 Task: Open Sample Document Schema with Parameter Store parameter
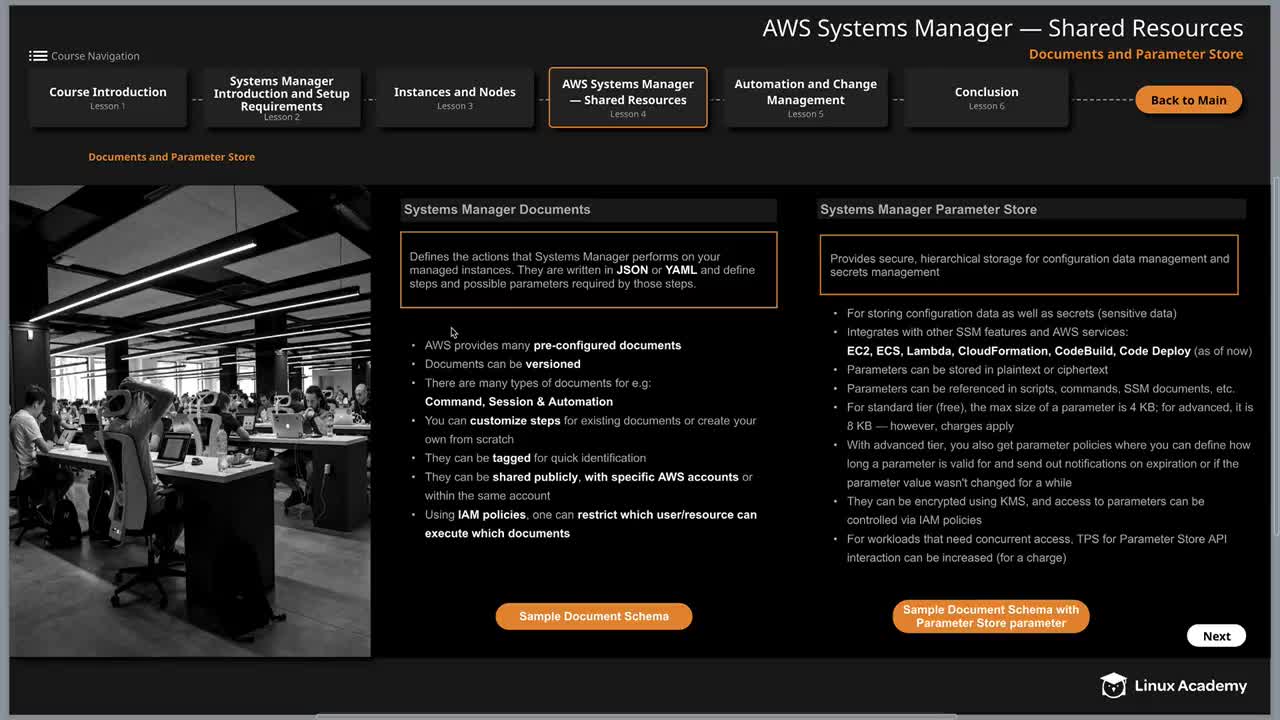991,616
